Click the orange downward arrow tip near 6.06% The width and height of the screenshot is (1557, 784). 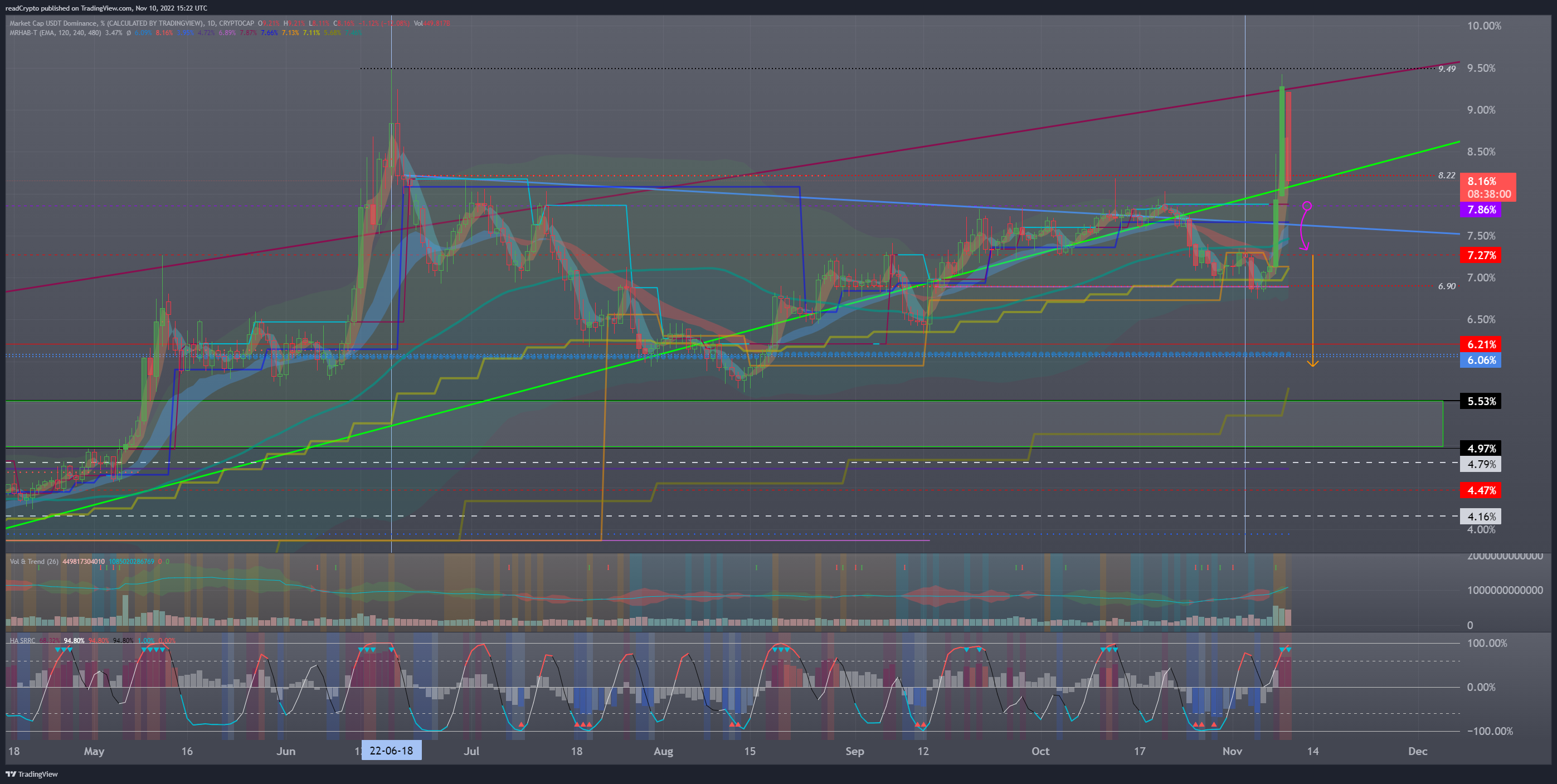coord(1312,363)
